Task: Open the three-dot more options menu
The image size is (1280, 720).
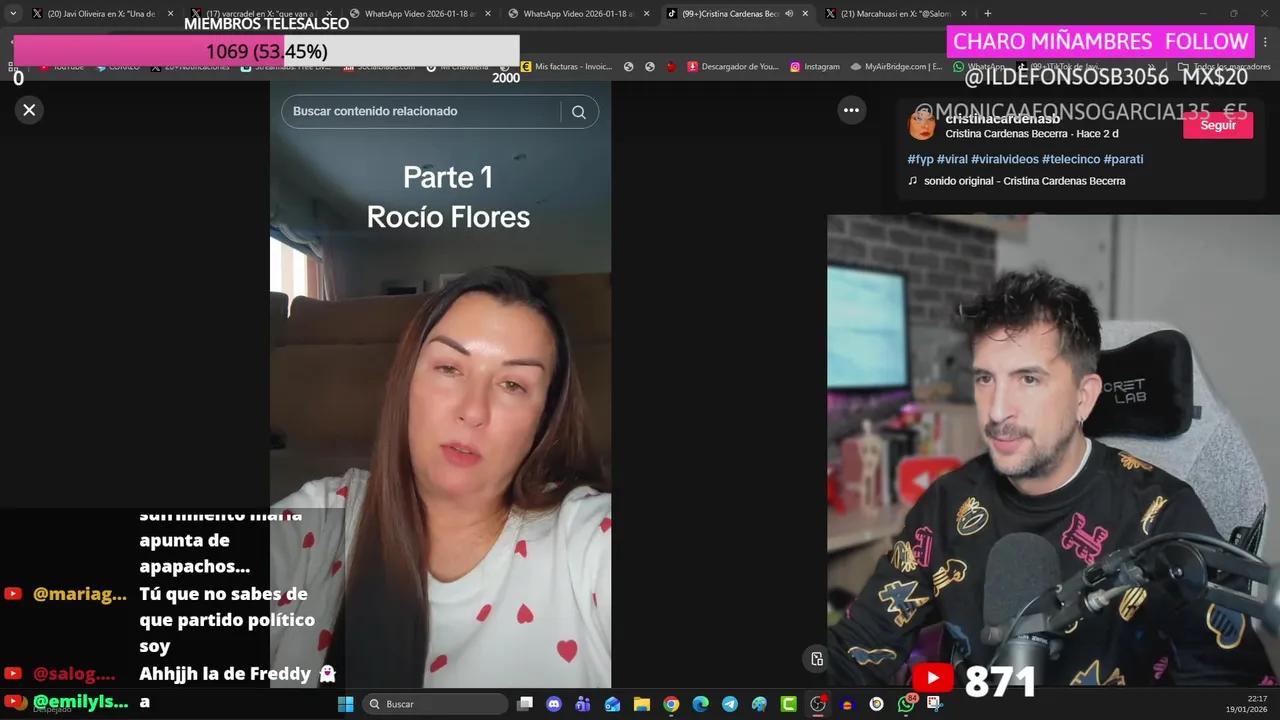Action: 851,111
